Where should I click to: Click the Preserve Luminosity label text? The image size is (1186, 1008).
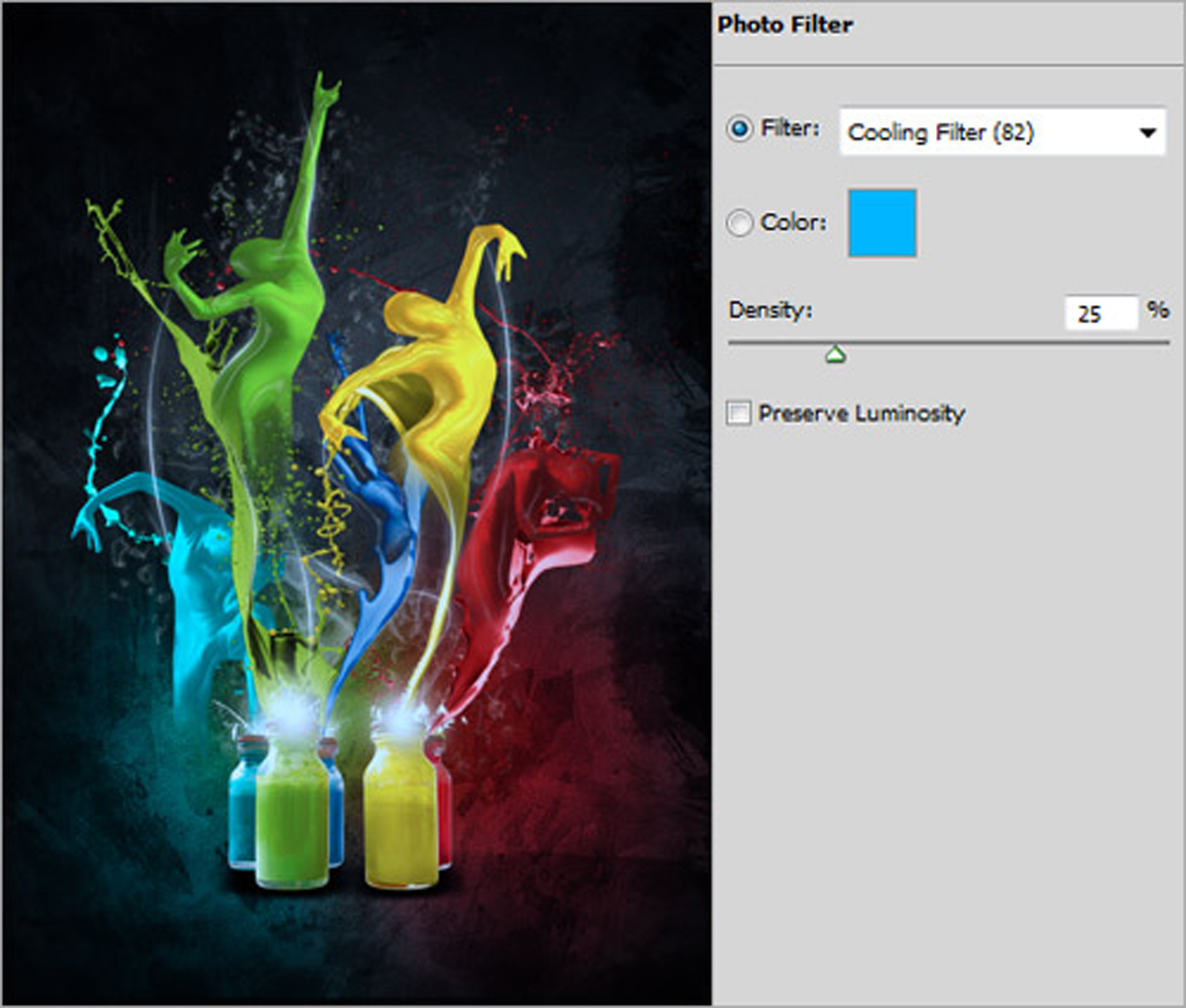[861, 413]
